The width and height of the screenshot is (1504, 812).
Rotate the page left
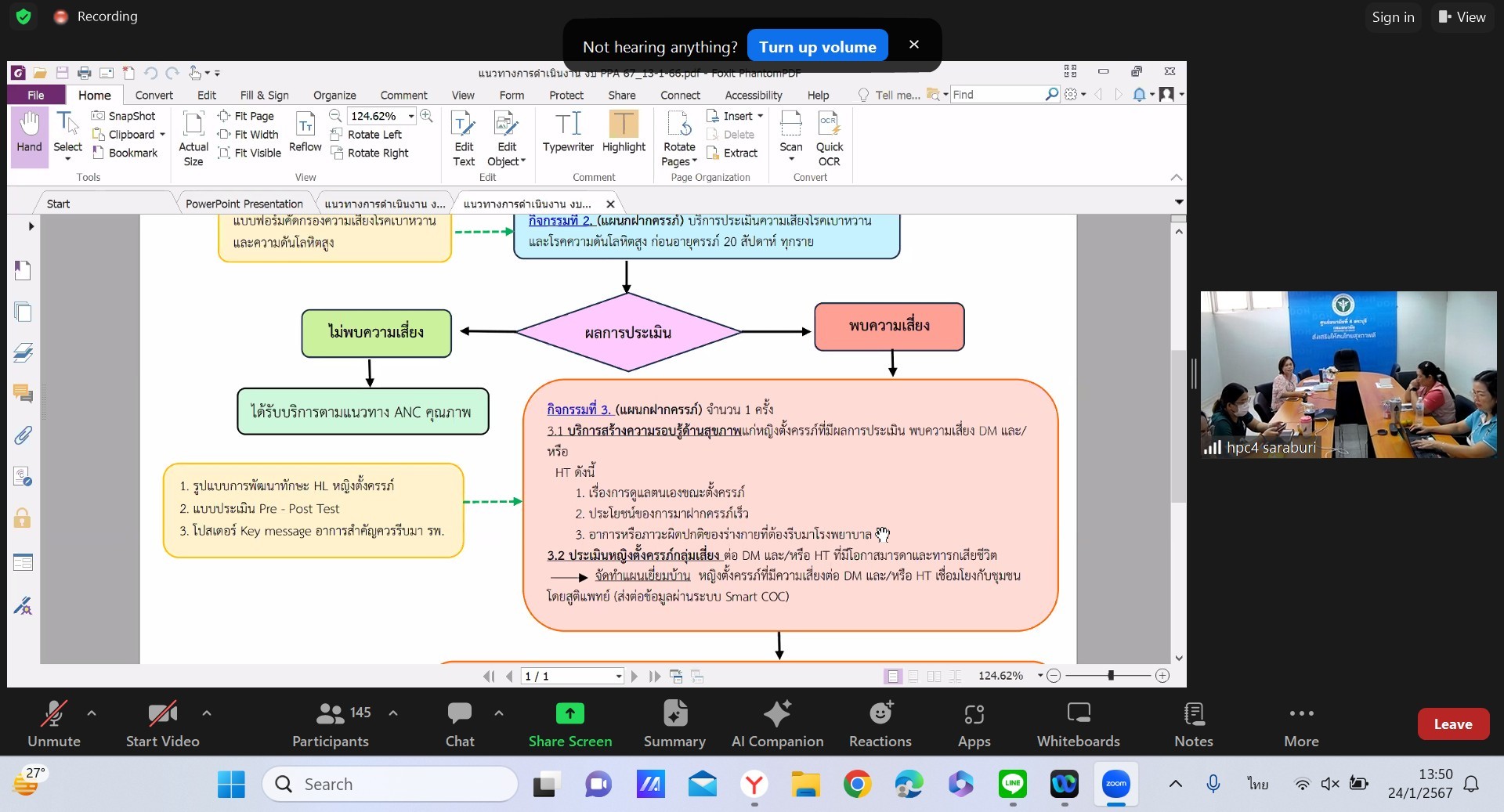[x=366, y=135]
